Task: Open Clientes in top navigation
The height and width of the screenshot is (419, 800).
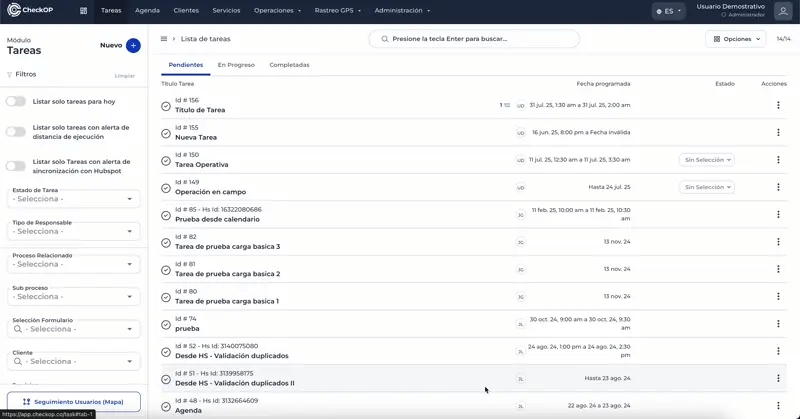Action: tap(186, 11)
